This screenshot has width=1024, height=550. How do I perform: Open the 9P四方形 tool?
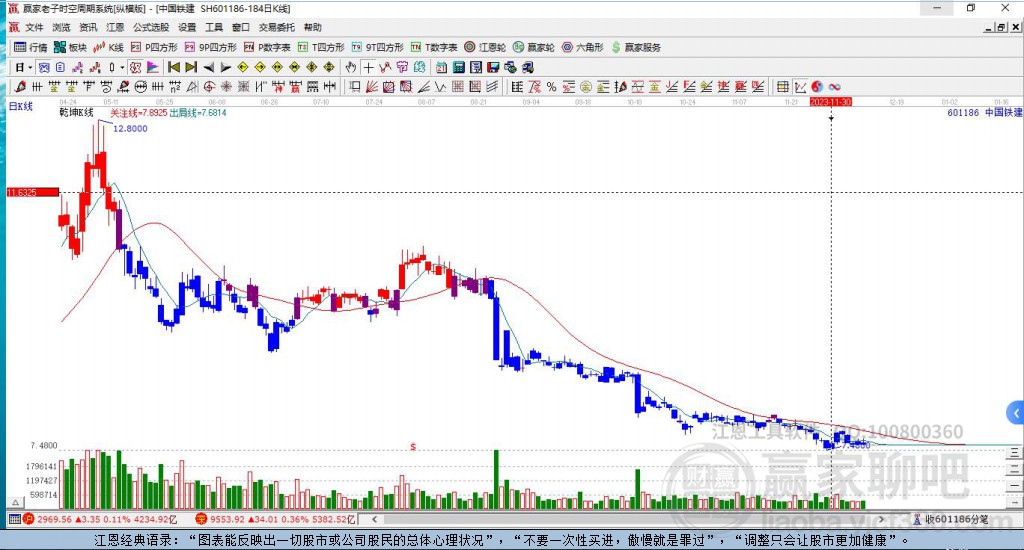[x=210, y=47]
